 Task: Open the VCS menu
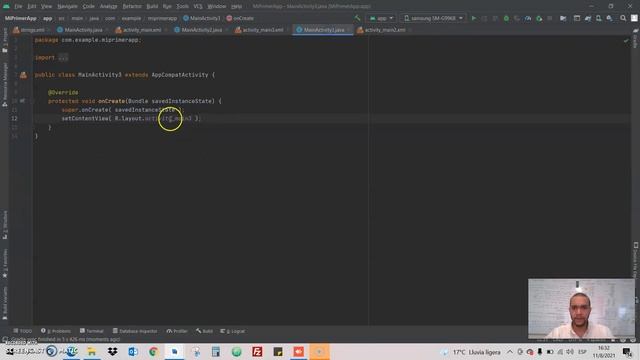[x=198, y=6]
